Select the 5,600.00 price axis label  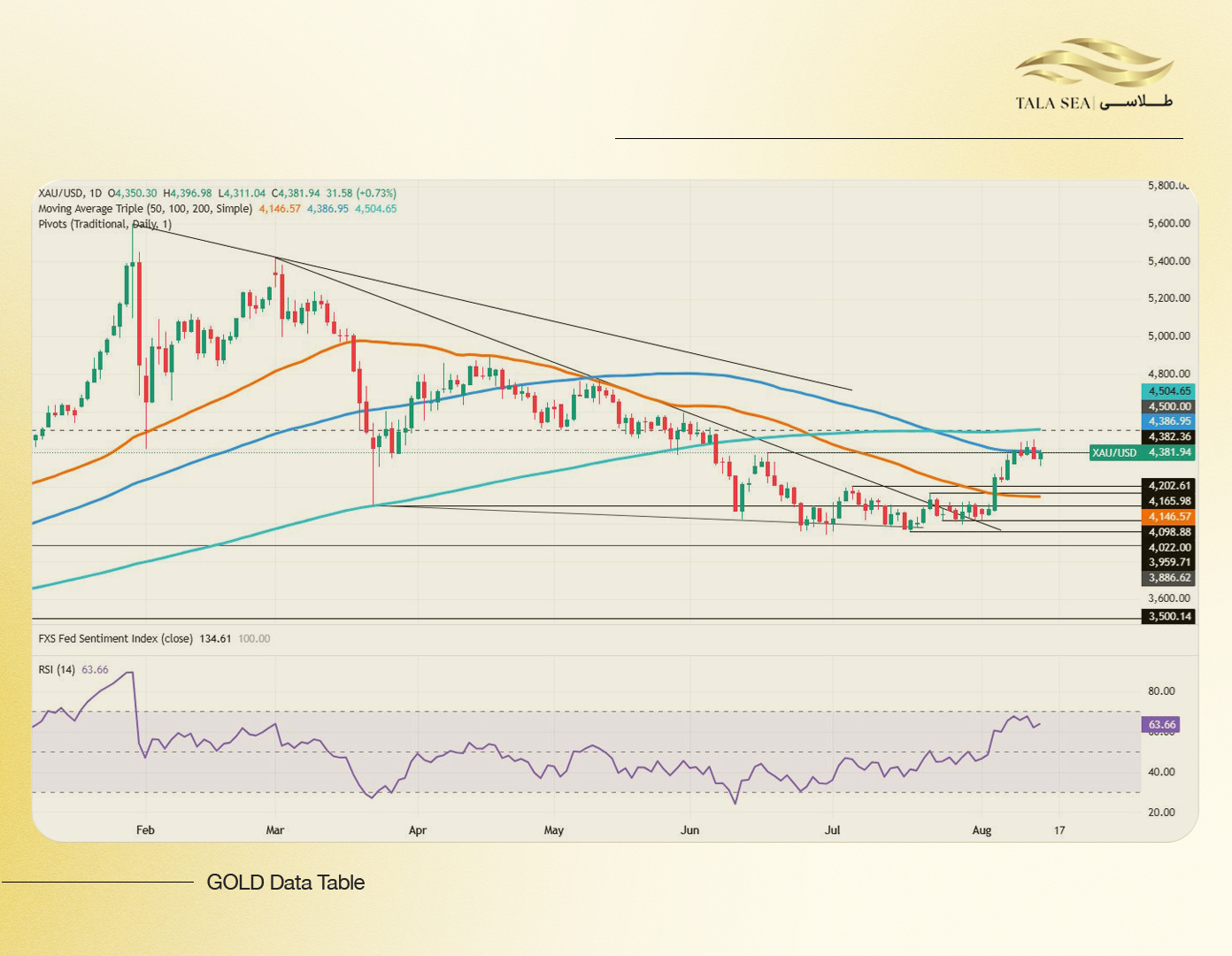(1169, 223)
